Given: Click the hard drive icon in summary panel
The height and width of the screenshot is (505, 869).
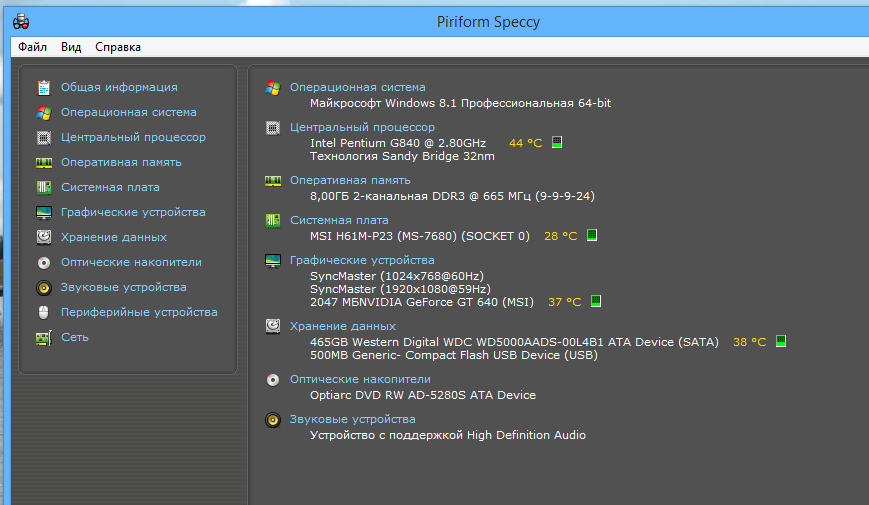Looking at the screenshot, I should (x=273, y=326).
